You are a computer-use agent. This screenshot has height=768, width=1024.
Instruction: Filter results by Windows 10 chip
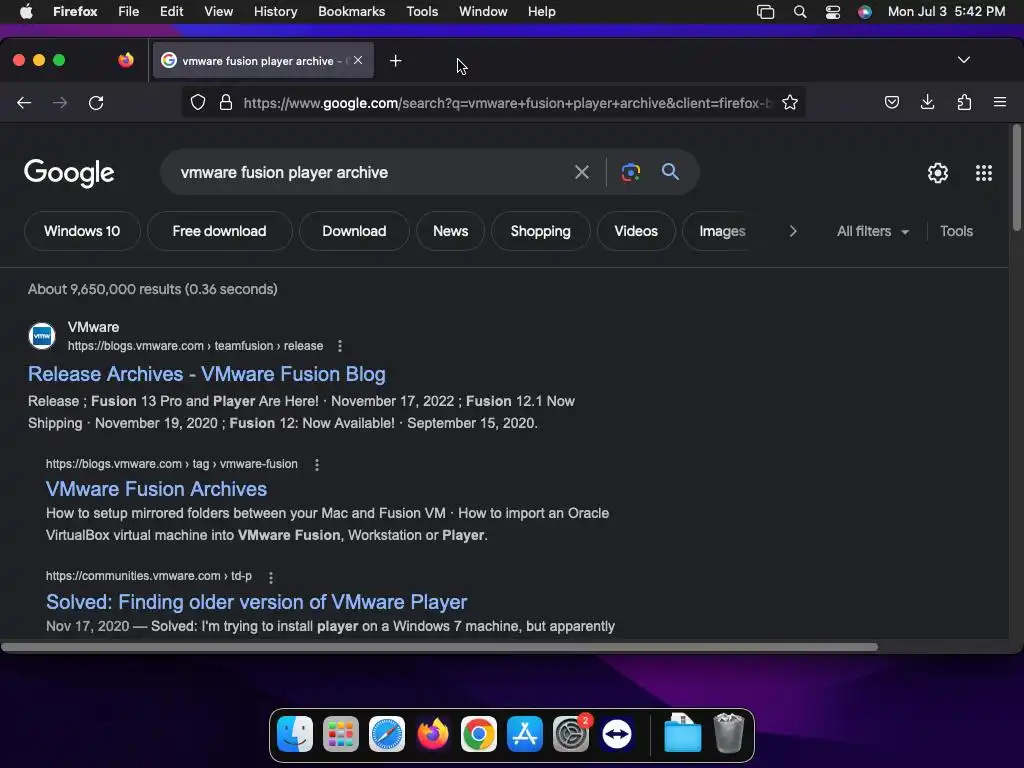click(x=82, y=231)
